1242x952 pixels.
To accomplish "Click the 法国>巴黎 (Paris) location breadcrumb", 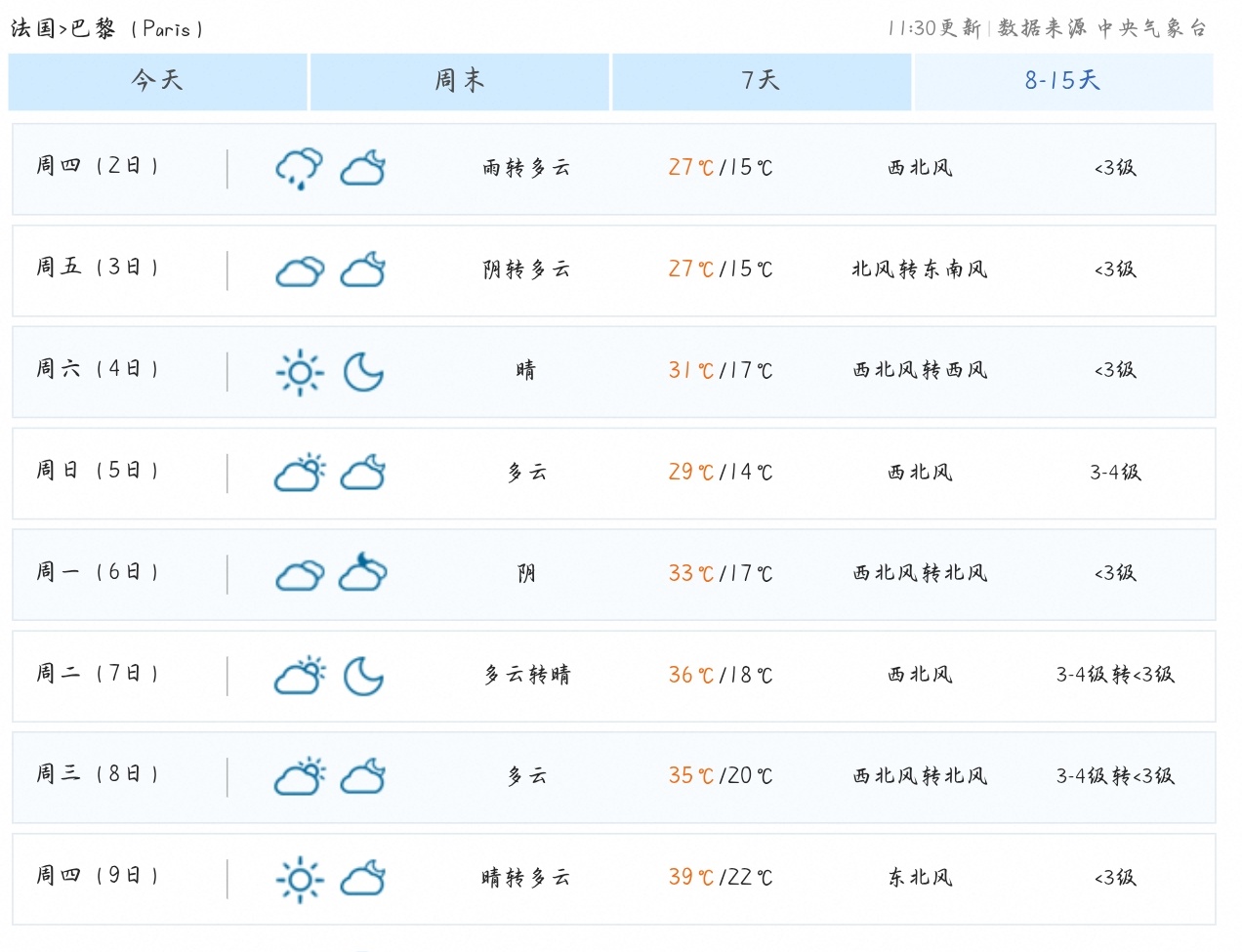I will click(x=107, y=28).
